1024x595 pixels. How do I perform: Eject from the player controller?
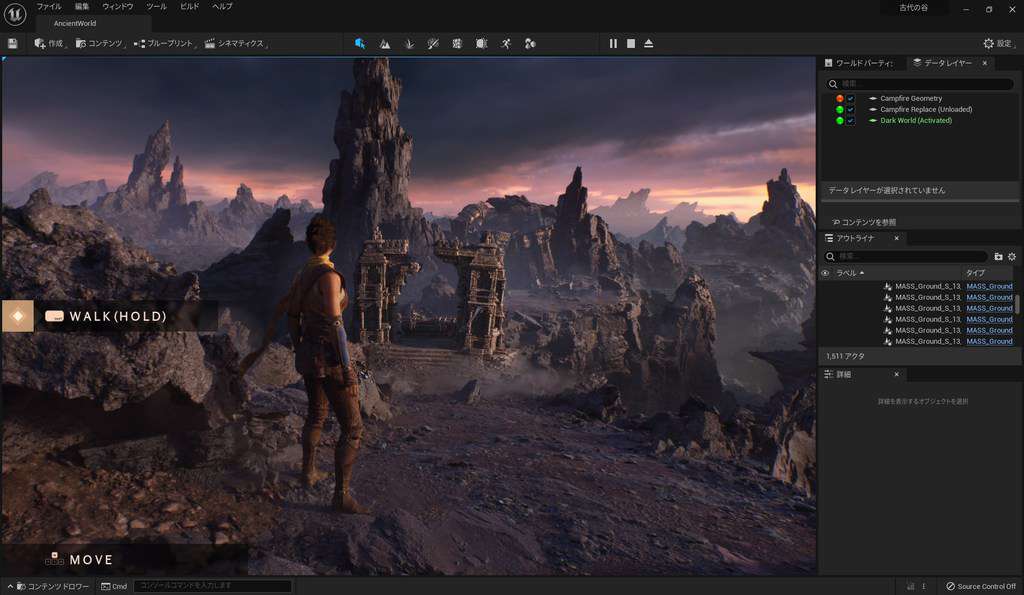tap(648, 44)
